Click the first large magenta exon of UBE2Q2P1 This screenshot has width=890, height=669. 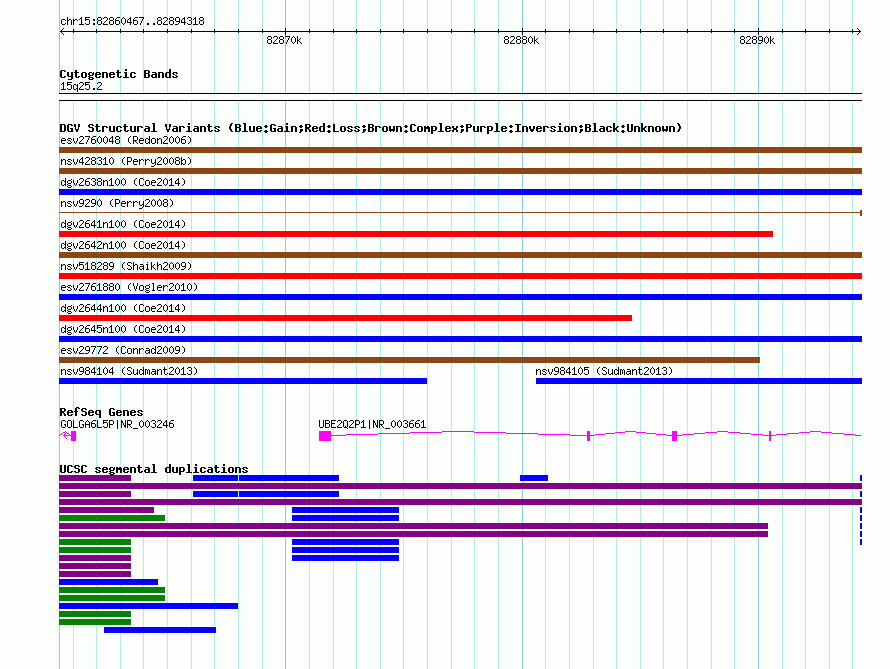point(325,436)
